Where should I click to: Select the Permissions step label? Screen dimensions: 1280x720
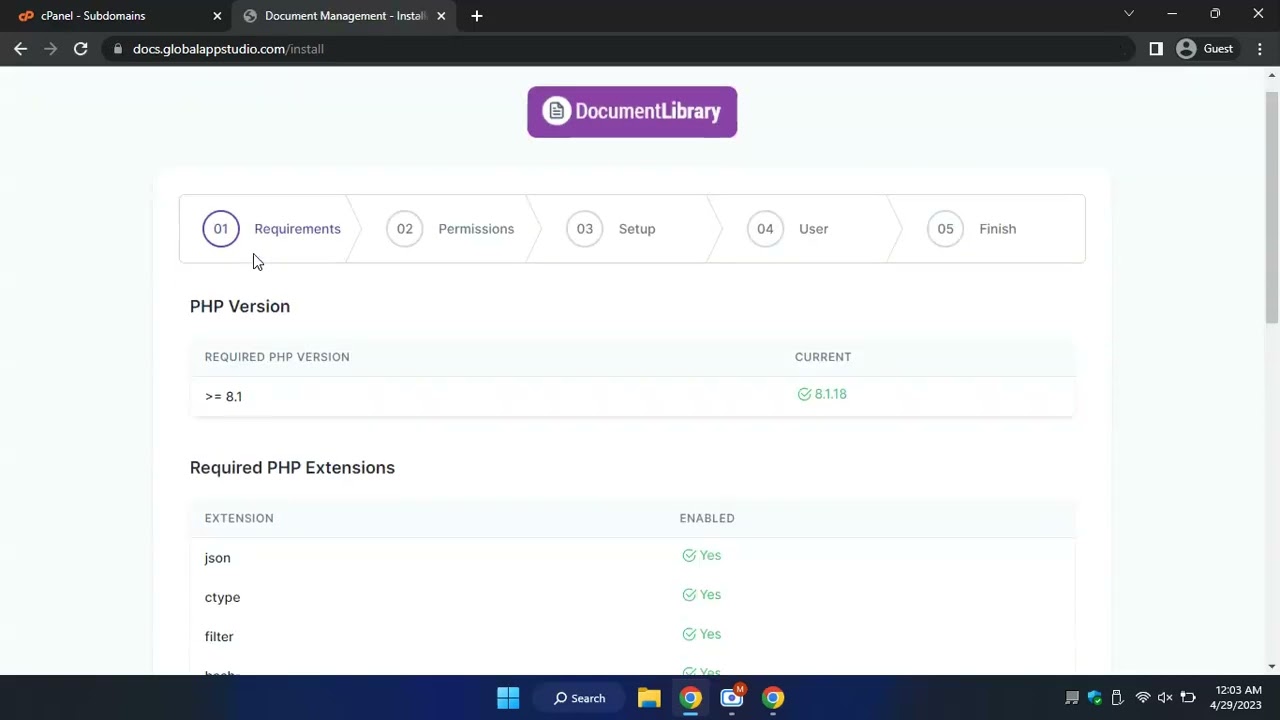[476, 229]
